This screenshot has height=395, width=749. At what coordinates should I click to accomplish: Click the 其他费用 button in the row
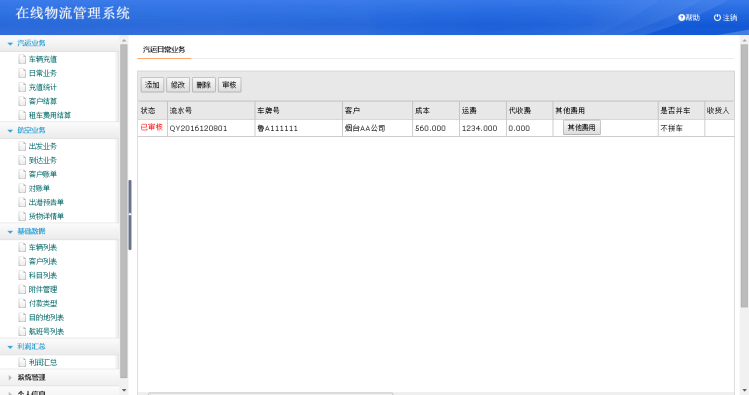pos(581,128)
